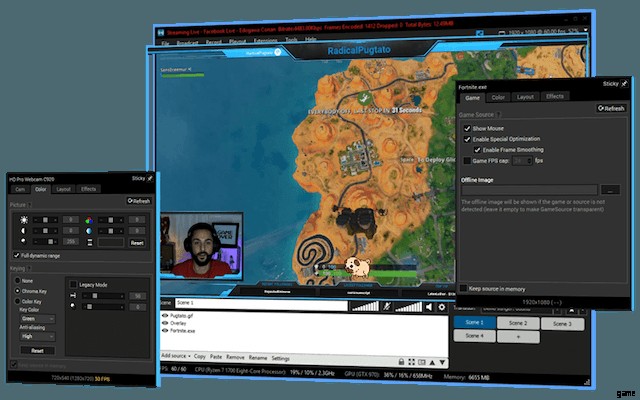Click Refresh button in Fortnite.exe panel
The height and width of the screenshot is (400, 640).
coord(611,108)
